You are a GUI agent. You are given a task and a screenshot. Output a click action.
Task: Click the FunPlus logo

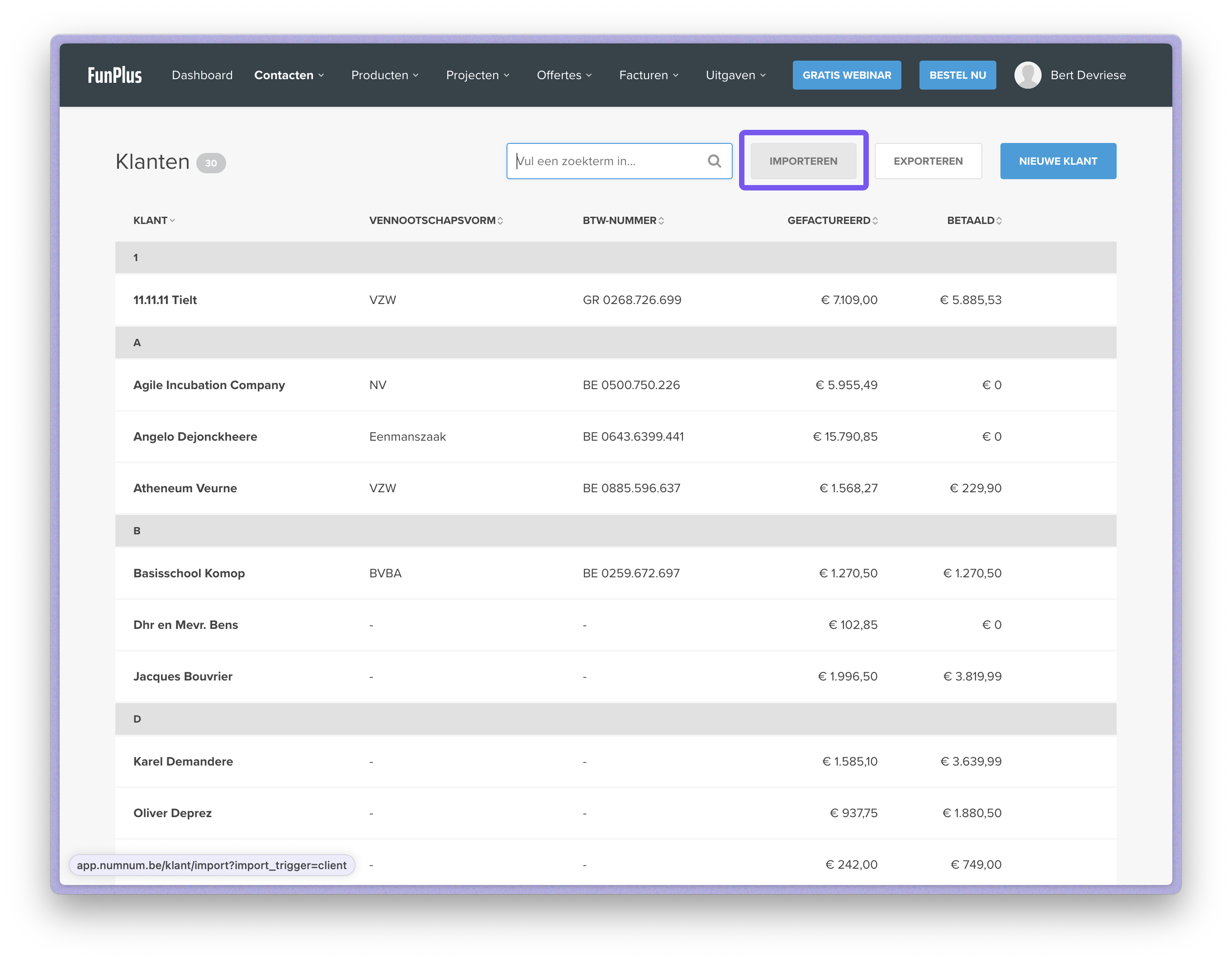(114, 75)
